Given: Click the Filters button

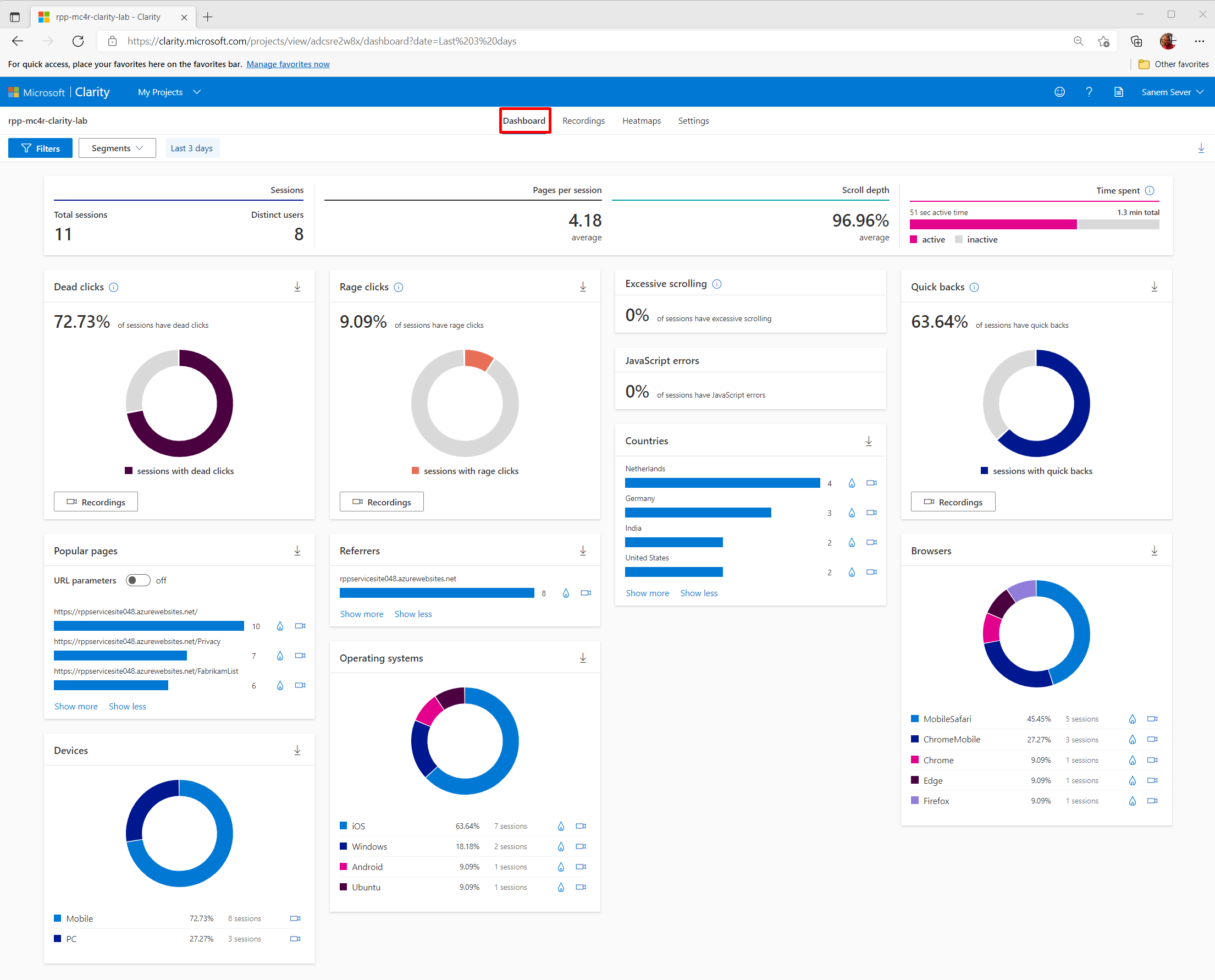Looking at the screenshot, I should pos(40,148).
